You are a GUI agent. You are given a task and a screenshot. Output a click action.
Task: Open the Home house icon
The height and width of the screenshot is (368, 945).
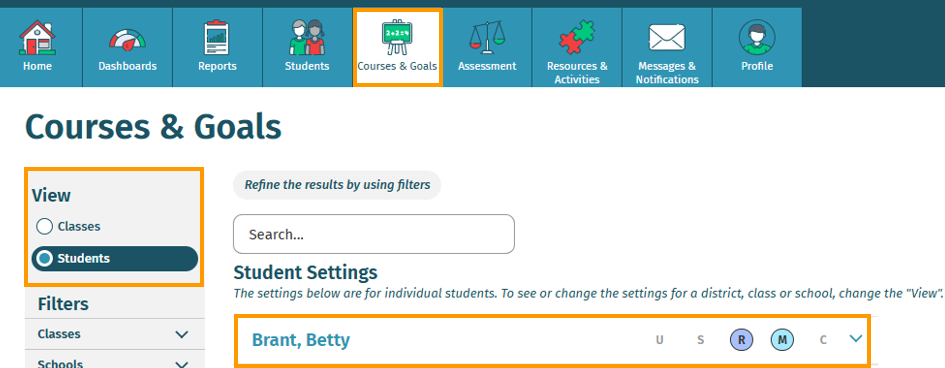point(37,38)
